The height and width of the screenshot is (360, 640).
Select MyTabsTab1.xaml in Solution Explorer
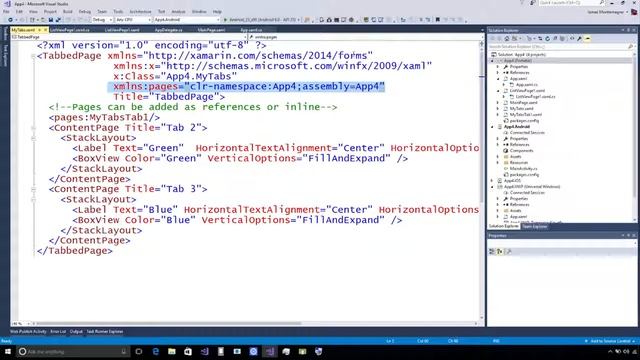(525, 115)
